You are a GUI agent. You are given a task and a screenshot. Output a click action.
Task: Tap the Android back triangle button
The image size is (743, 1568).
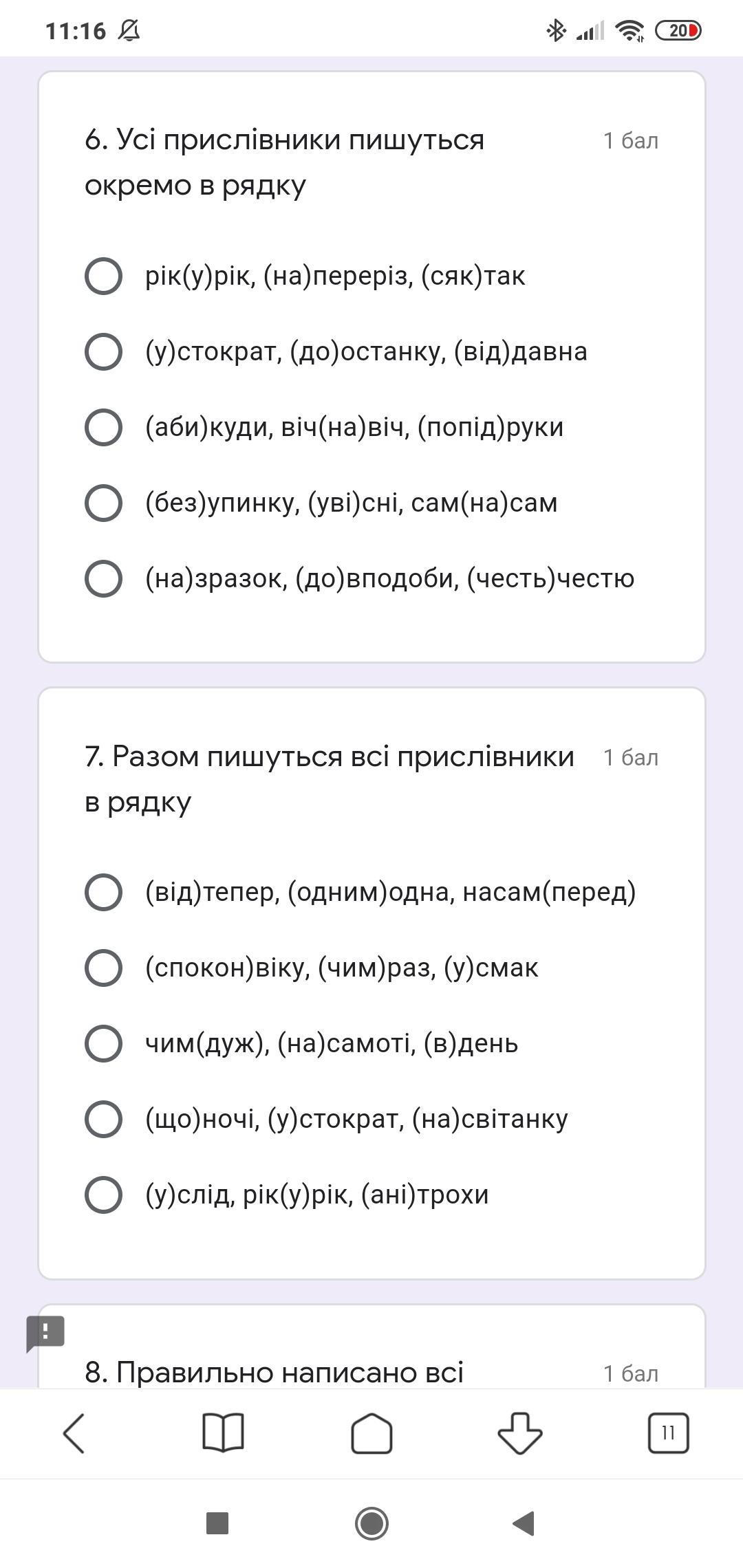point(524,1523)
